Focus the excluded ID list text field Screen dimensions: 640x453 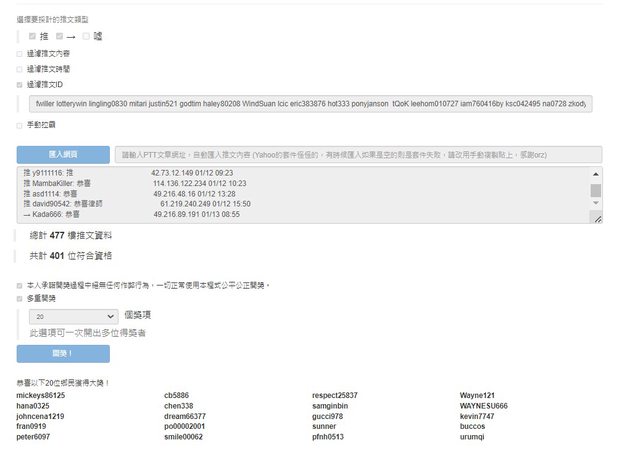tap(308, 104)
